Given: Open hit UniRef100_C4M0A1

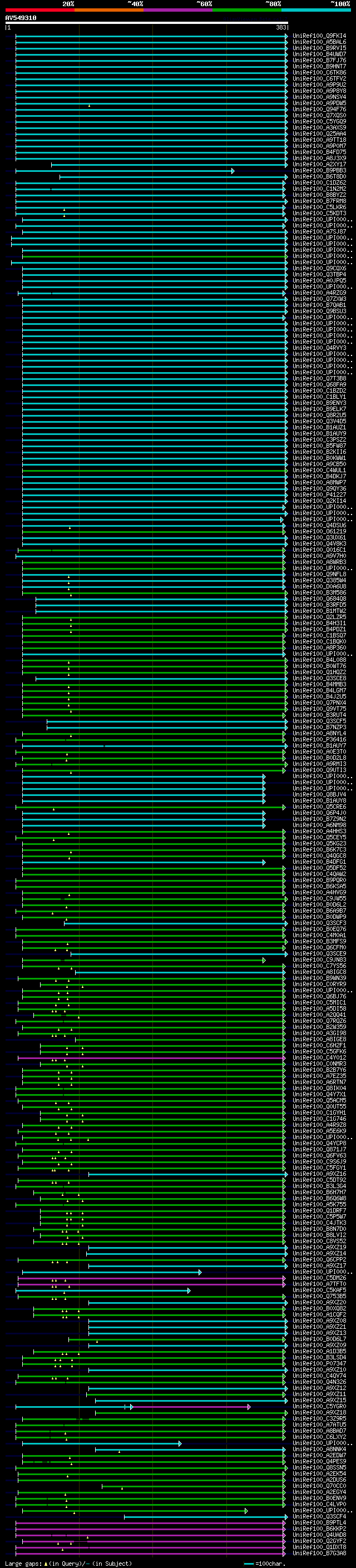Looking at the screenshot, I should 319,935.
